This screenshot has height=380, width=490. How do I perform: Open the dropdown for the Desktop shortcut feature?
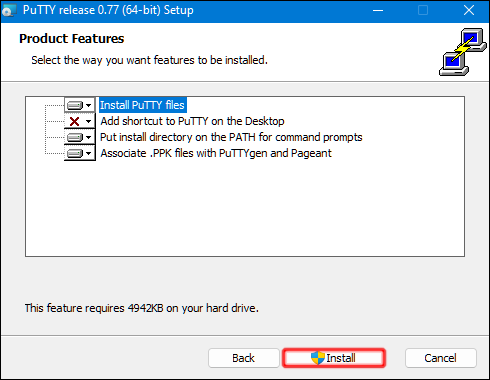tap(80, 121)
